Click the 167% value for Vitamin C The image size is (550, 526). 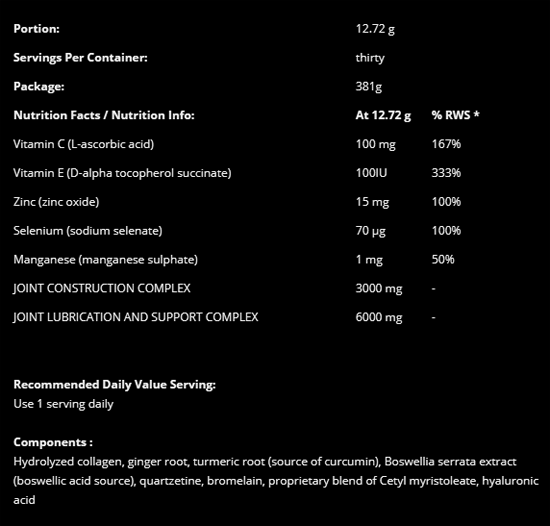pyautogui.click(x=446, y=144)
